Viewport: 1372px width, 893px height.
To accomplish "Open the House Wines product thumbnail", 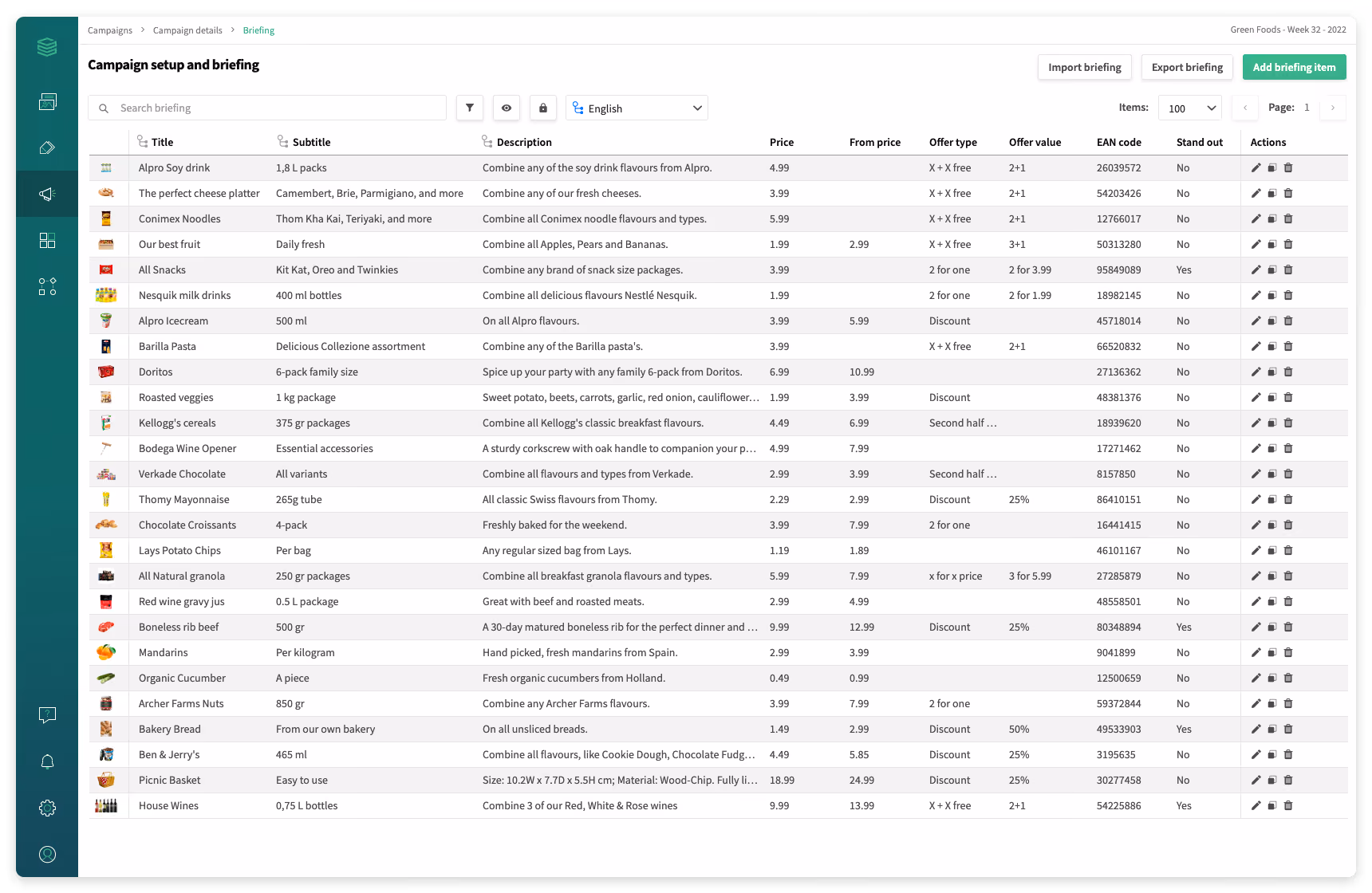I will [106, 805].
